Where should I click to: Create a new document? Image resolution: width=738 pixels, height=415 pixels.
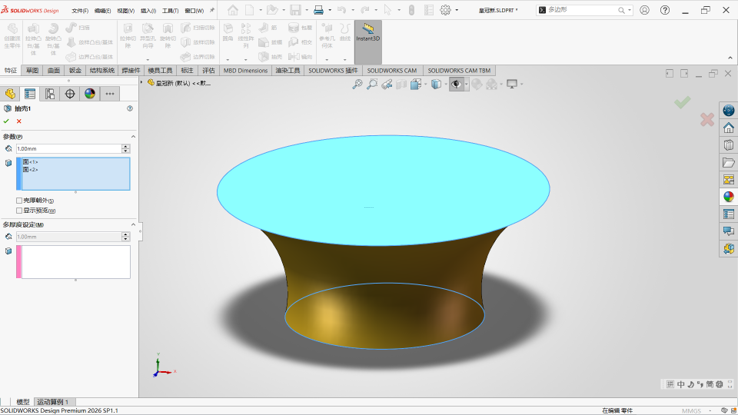pos(249,10)
